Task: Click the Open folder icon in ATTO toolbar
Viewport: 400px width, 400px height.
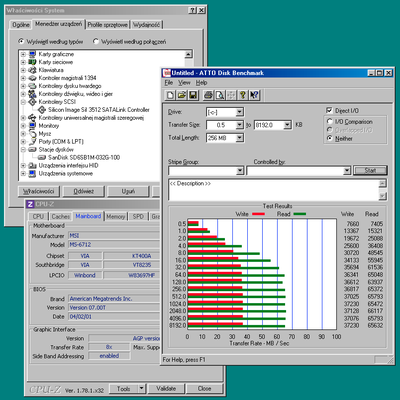Action: (181, 95)
